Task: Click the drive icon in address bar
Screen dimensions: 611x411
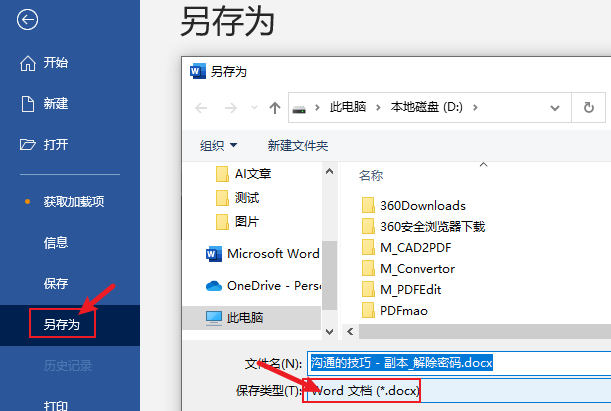Action: (299, 109)
